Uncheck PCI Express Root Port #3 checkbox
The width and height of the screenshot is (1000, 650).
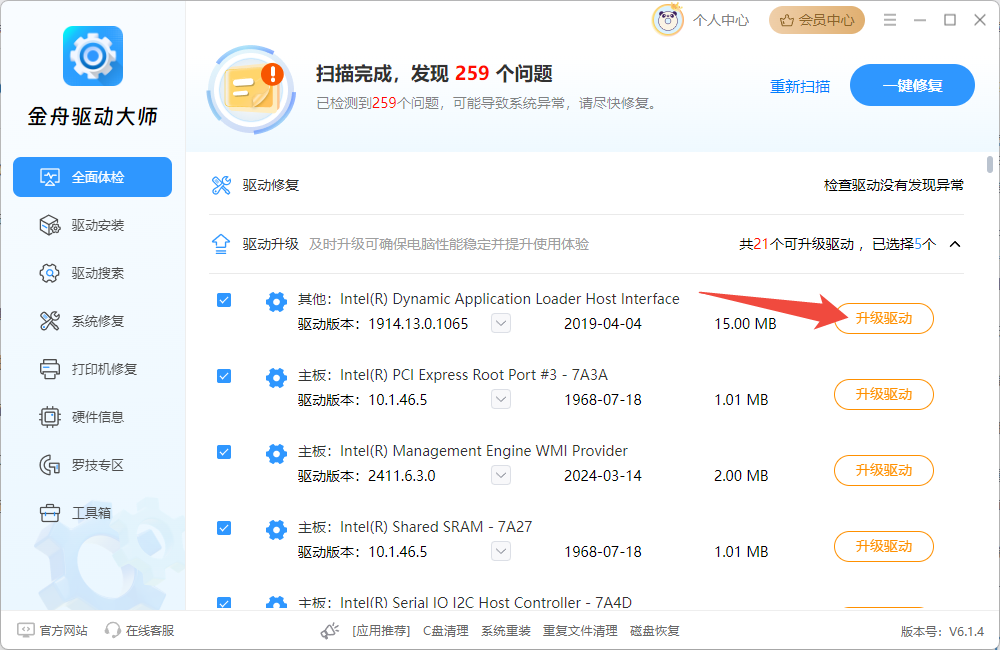point(224,376)
